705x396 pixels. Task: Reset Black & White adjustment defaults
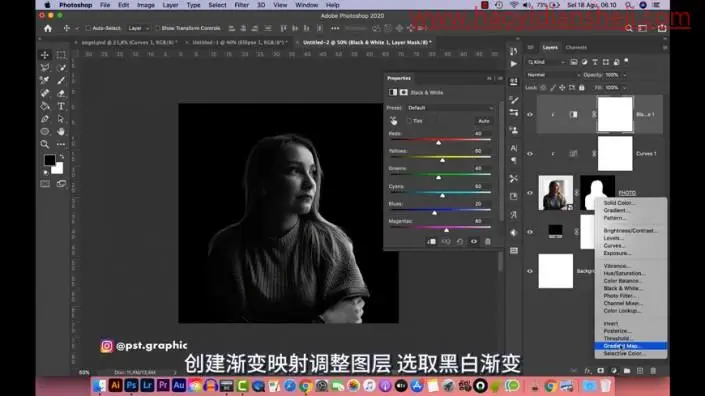460,241
